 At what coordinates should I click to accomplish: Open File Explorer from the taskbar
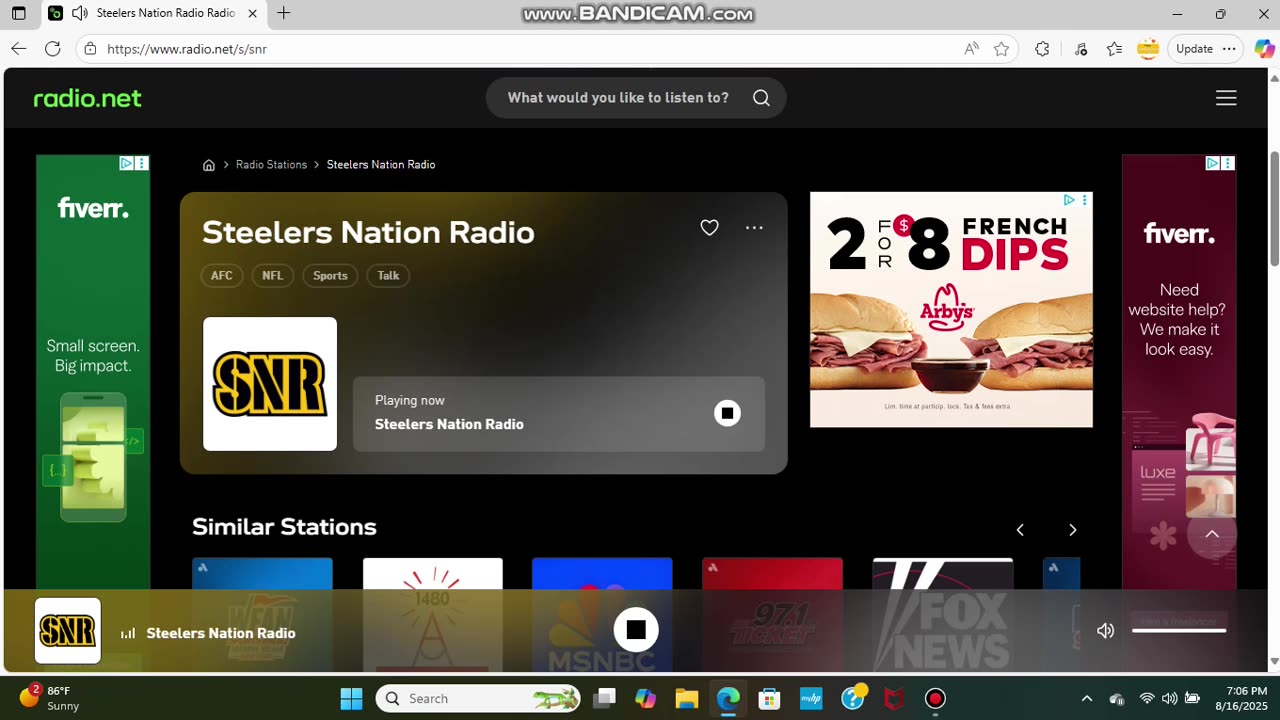[686, 698]
